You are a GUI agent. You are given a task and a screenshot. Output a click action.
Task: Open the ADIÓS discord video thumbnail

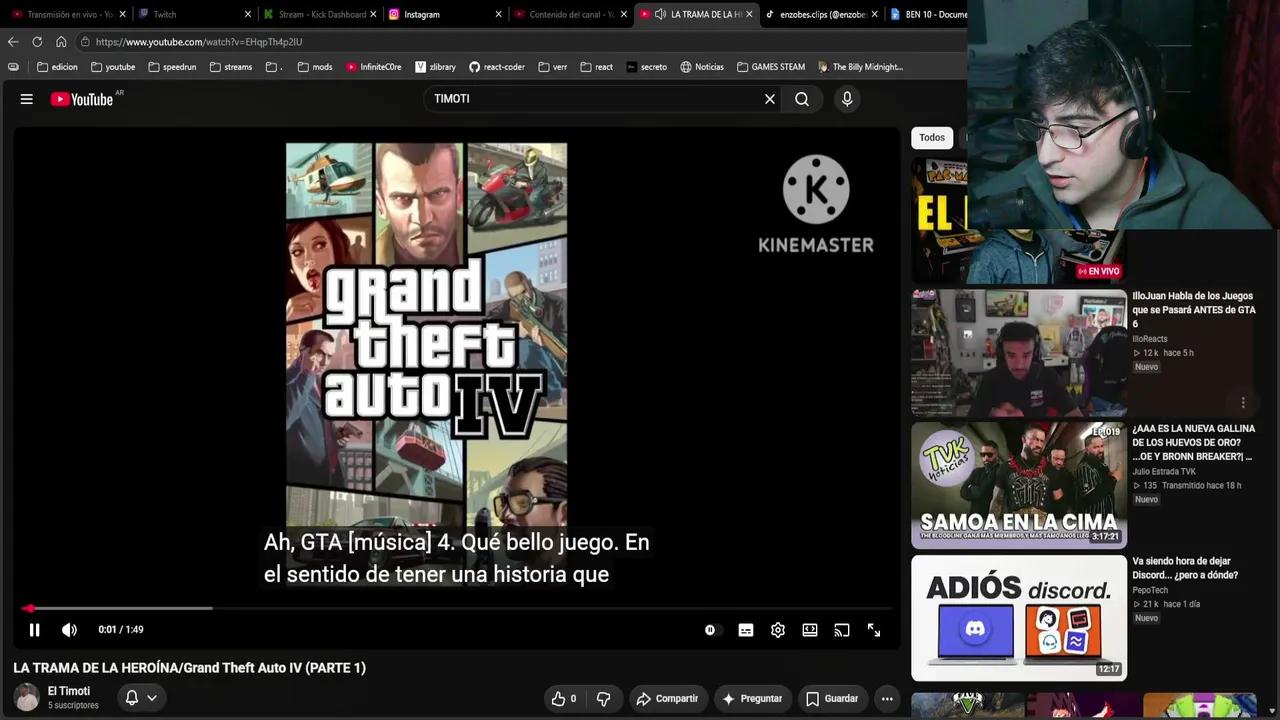coord(1019,618)
